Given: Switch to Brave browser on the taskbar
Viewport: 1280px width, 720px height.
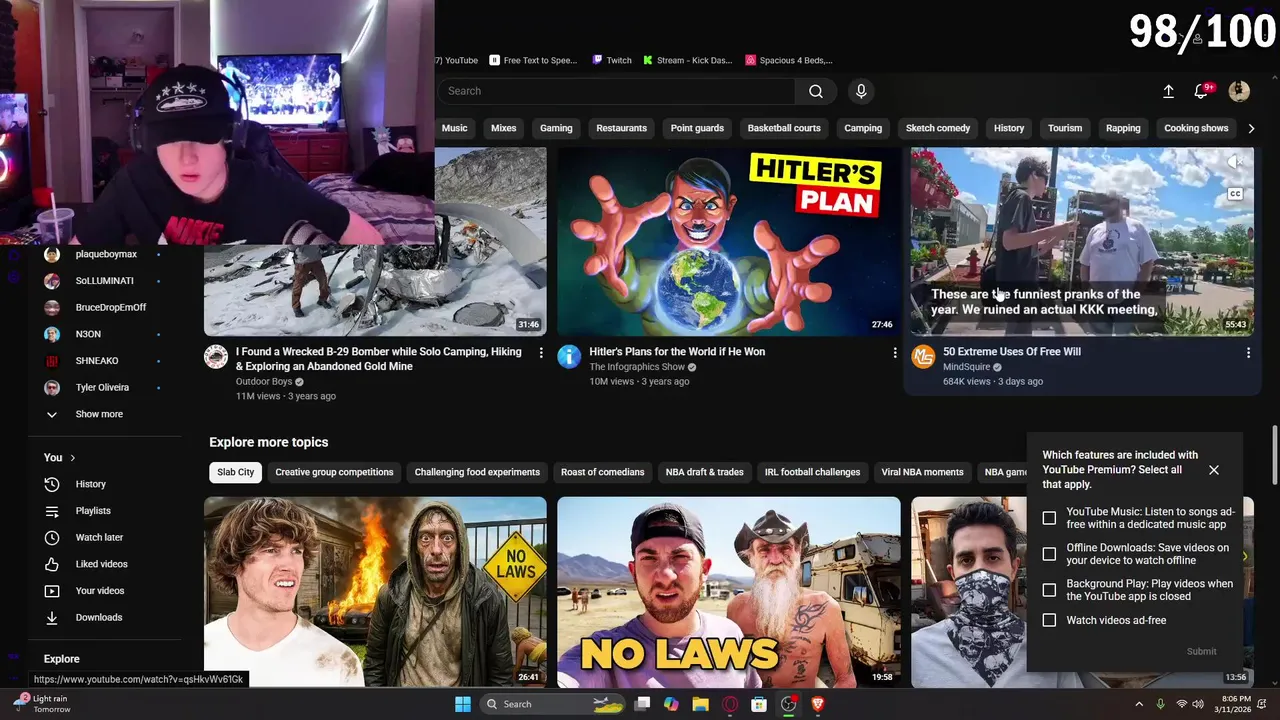Looking at the screenshot, I should pos(818,704).
